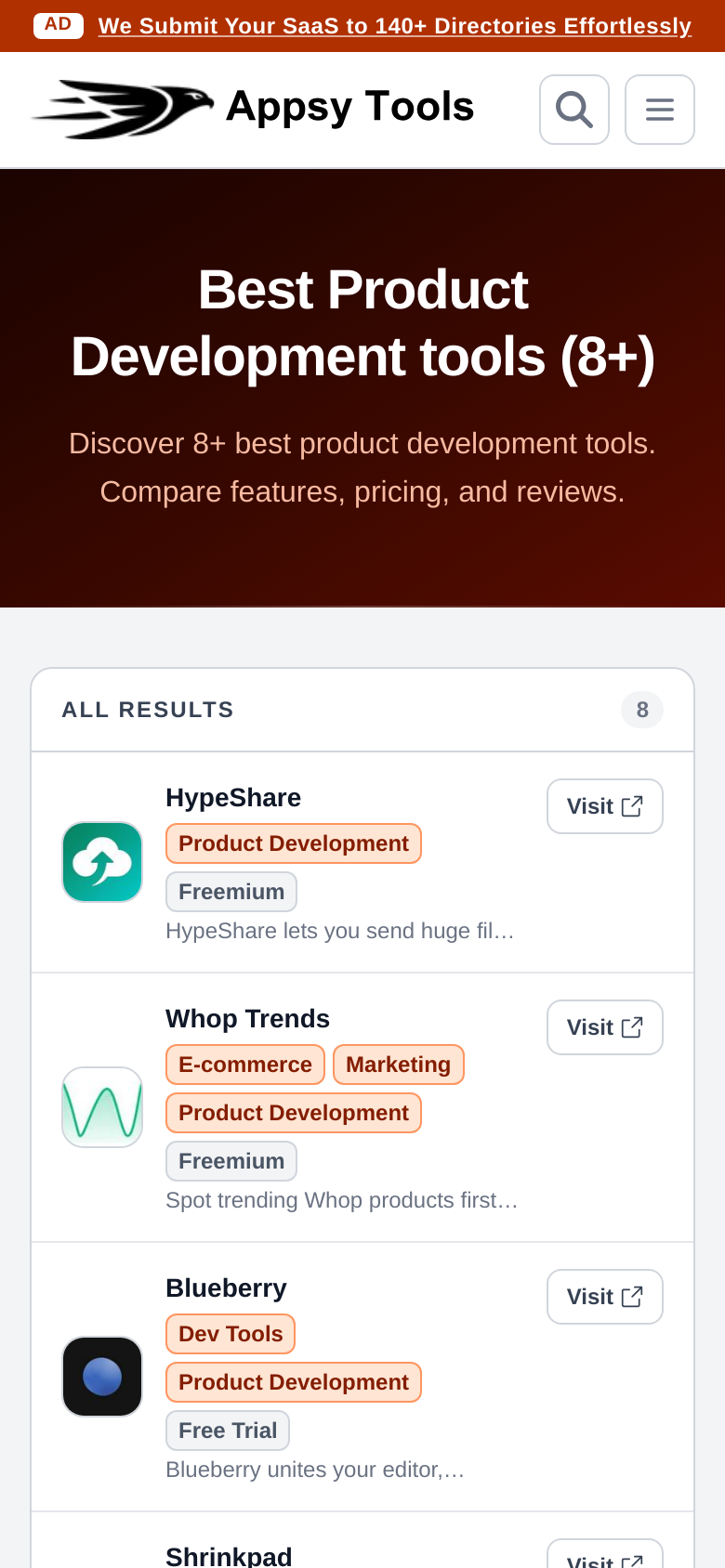The image size is (725, 1568).
Task: Click the AD badge in banner
Action: tap(59, 25)
